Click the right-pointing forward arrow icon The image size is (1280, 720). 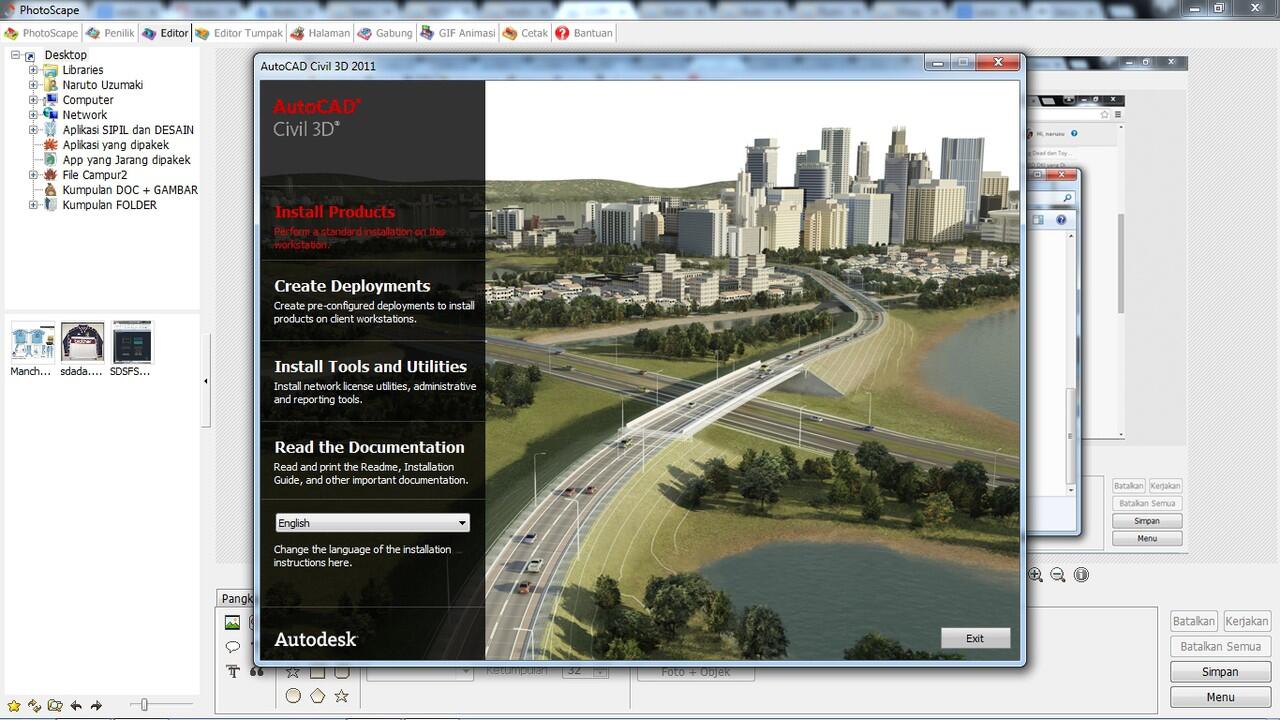[96, 705]
